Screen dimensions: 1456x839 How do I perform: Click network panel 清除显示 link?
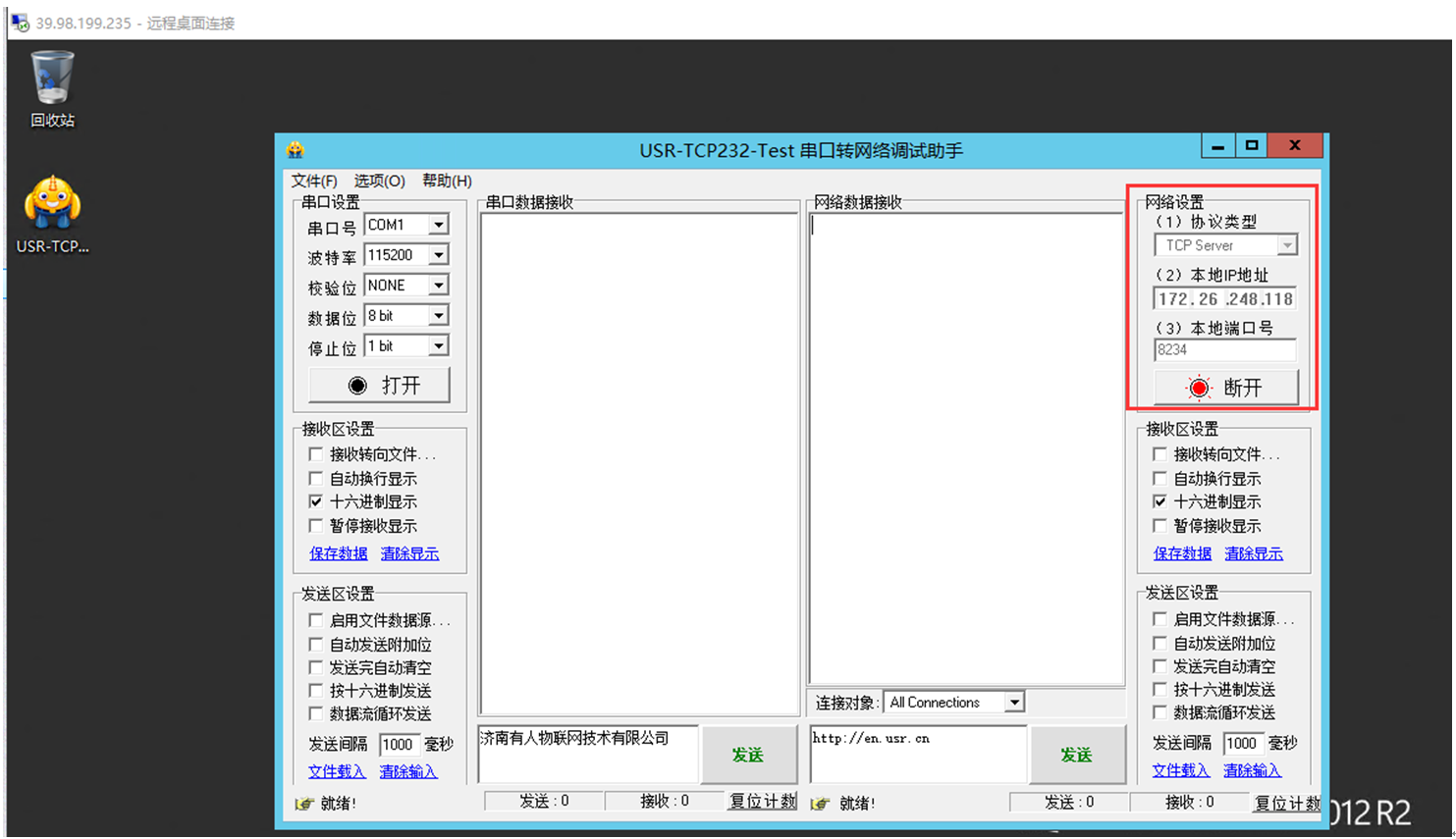coord(1253,553)
